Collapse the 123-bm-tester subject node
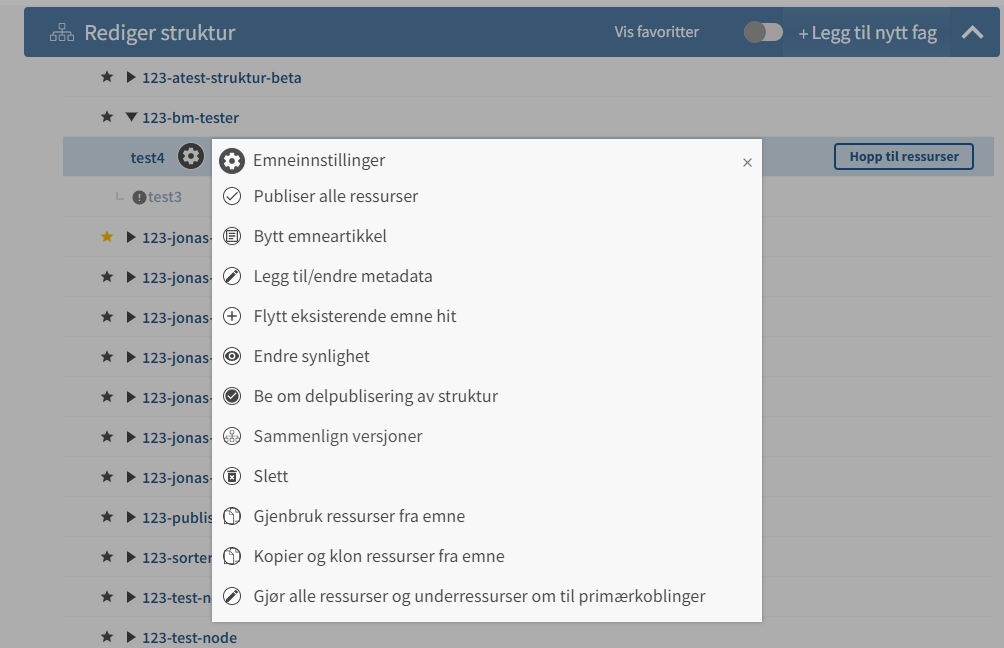This screenshot has height=648, width=1004. pyautogui.click(x=131, y=117)
